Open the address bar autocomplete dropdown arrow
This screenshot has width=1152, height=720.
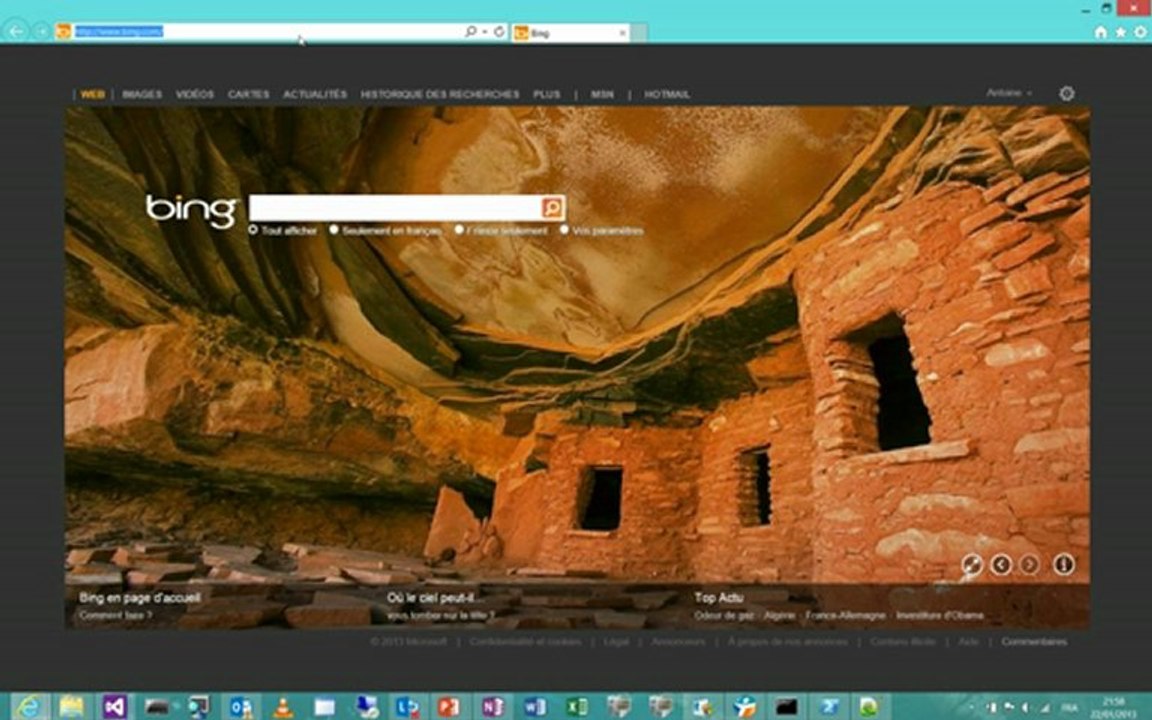coord(485,32)
